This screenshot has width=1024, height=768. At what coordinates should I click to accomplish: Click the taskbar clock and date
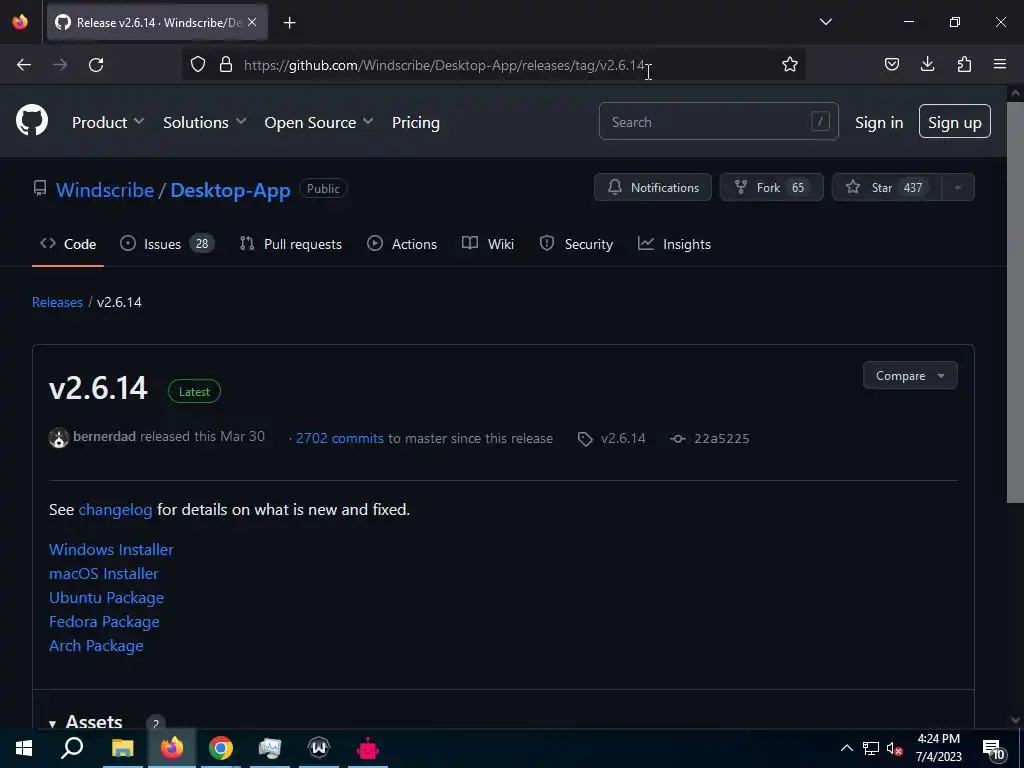(x=938, y=748)
